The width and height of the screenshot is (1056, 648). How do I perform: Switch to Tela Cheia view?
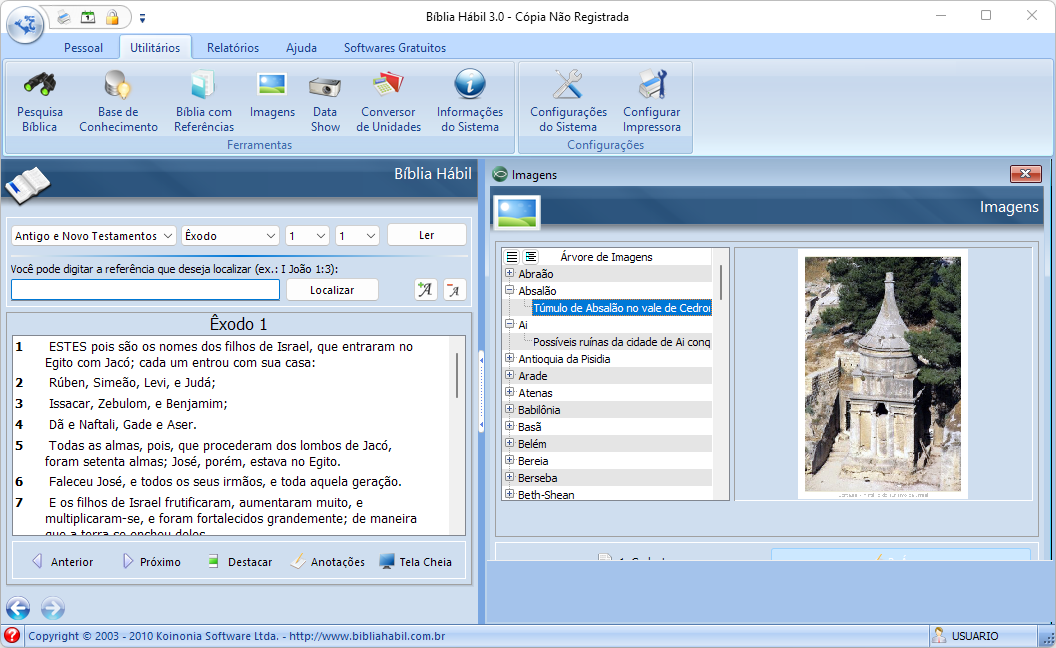click(416, 562)
